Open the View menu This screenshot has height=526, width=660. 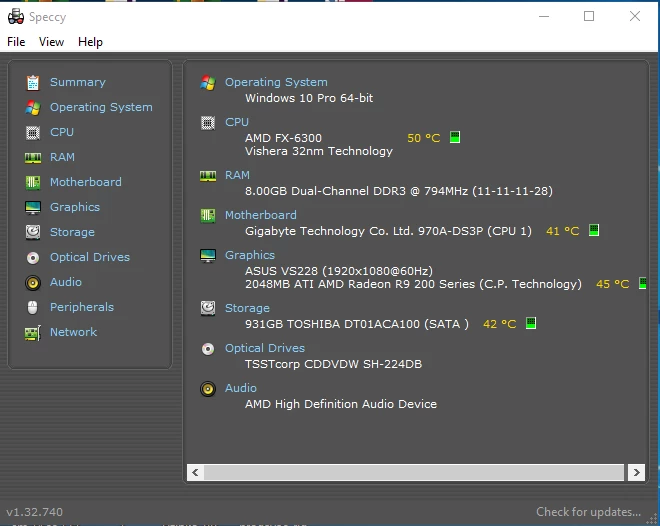click(x=51, y=42)
